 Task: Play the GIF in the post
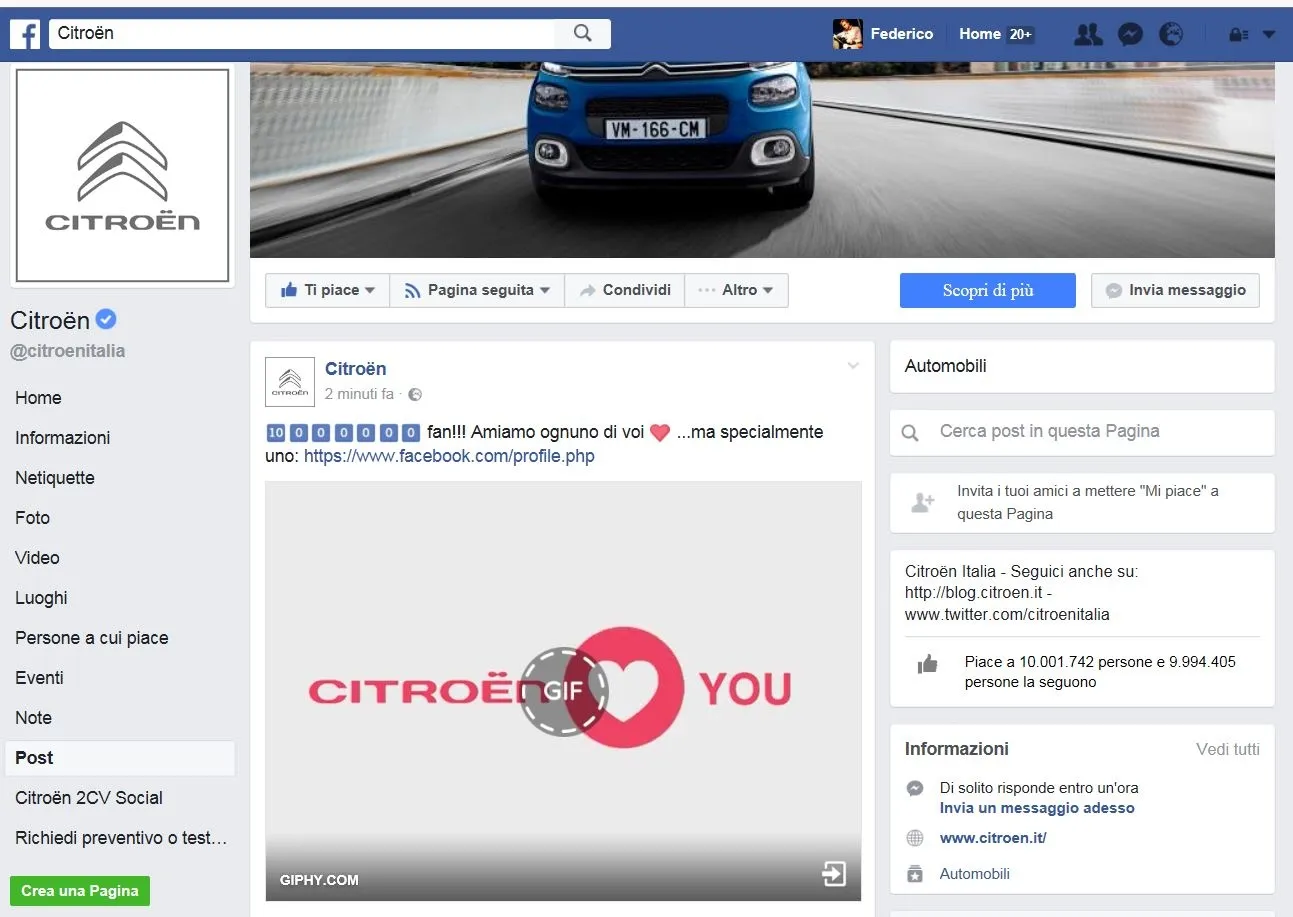click(563, 691)
